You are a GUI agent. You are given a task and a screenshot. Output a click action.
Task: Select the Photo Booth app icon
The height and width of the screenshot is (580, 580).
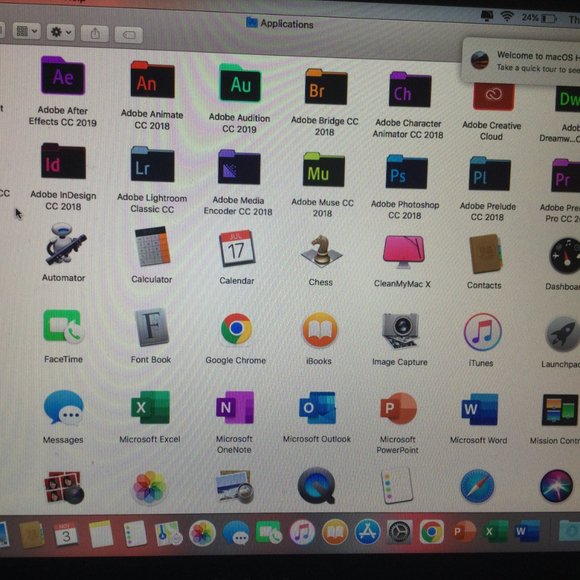64,488
